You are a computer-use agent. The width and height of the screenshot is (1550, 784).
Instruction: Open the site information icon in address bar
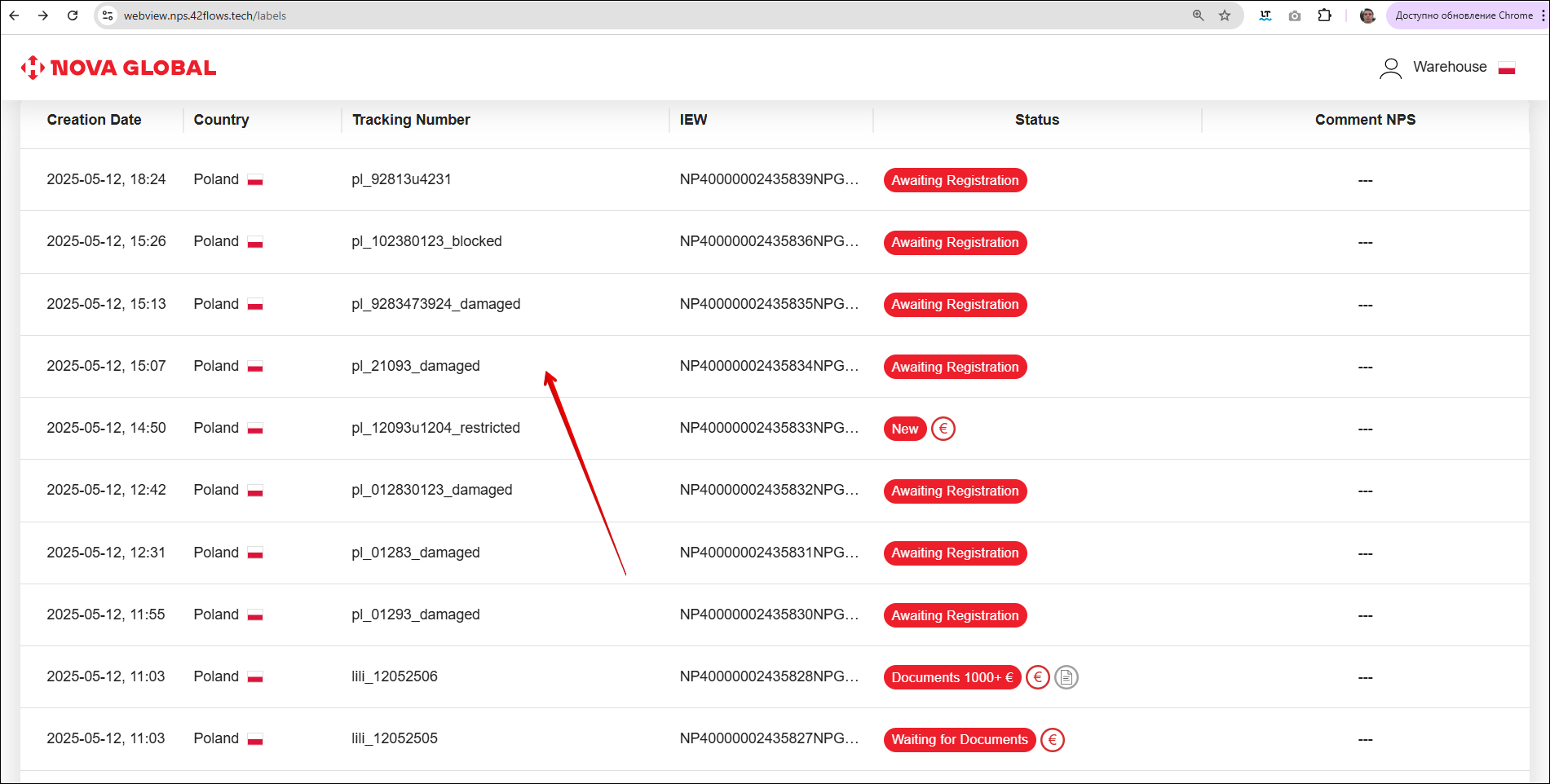coord(108,15)
